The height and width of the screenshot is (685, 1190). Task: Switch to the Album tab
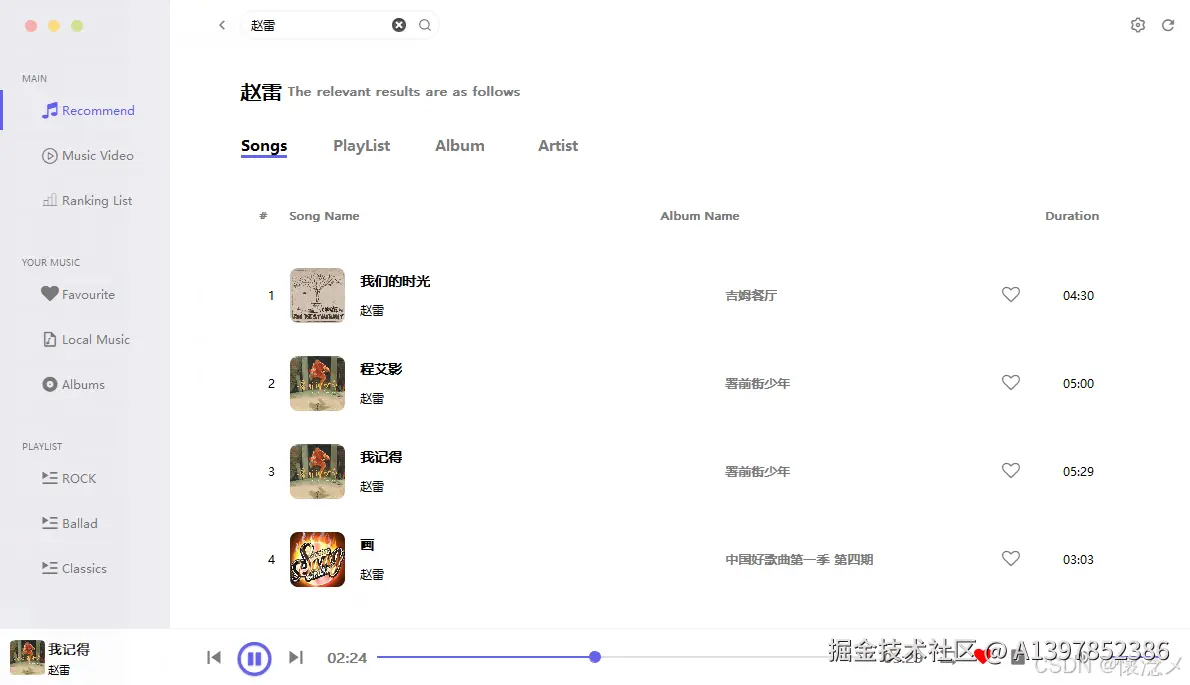459,145
